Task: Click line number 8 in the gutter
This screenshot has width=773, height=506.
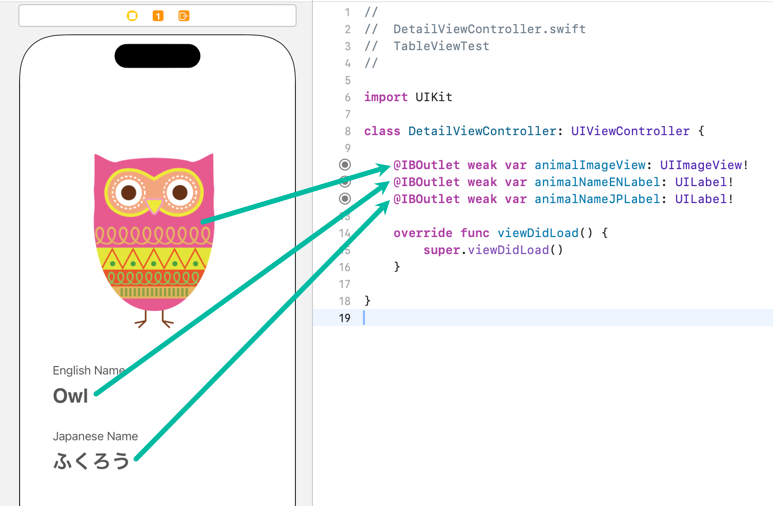Action: point(346,131)
